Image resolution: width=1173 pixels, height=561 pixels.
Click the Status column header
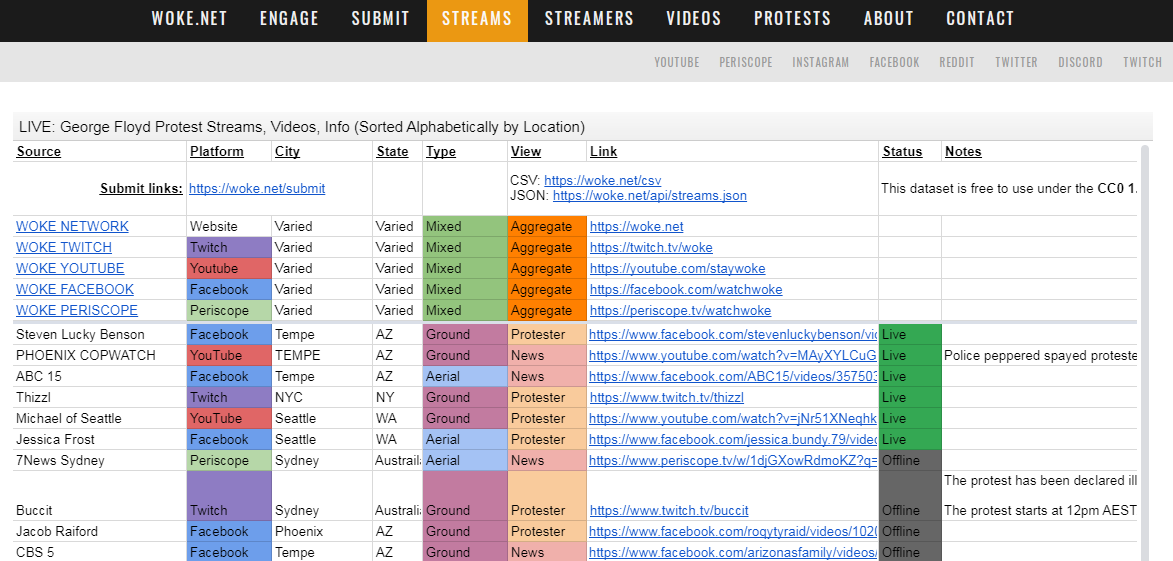coord(902,152)
